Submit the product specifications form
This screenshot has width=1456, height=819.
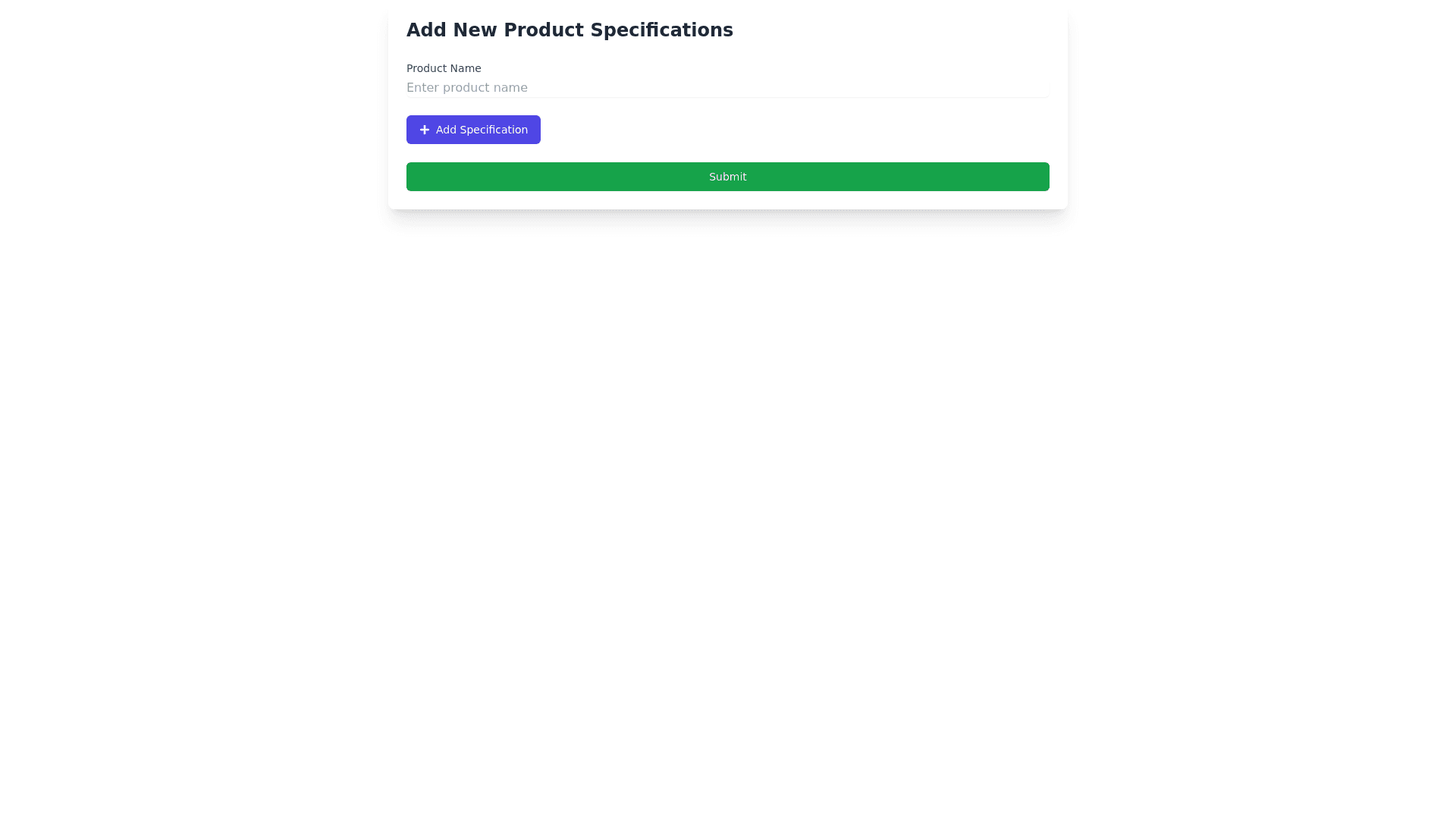(727, 177)
